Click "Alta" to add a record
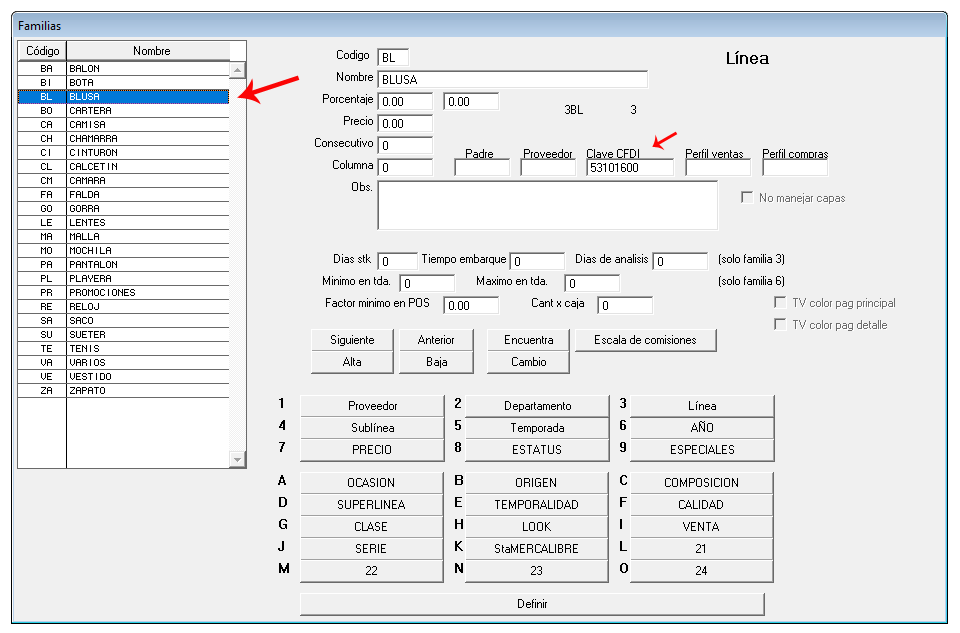 351,361
